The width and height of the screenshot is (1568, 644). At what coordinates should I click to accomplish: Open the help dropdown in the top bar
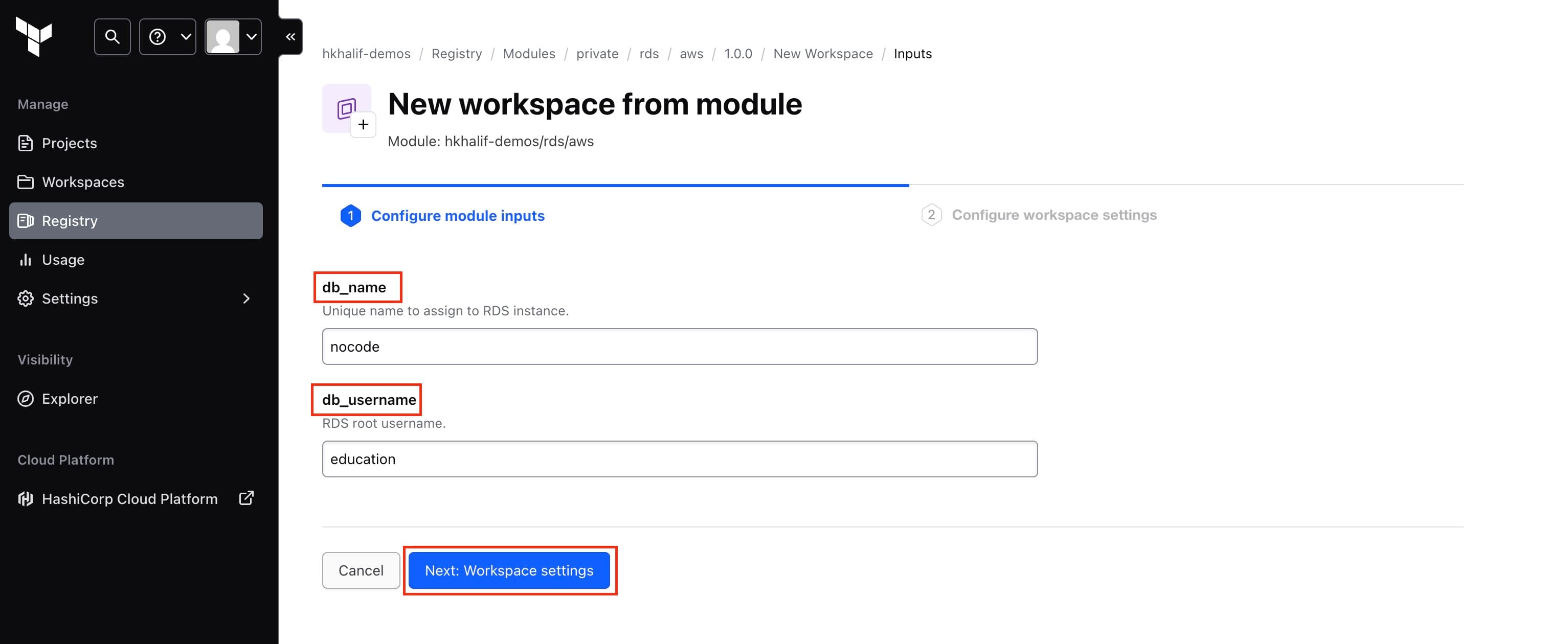coord(167,36)
